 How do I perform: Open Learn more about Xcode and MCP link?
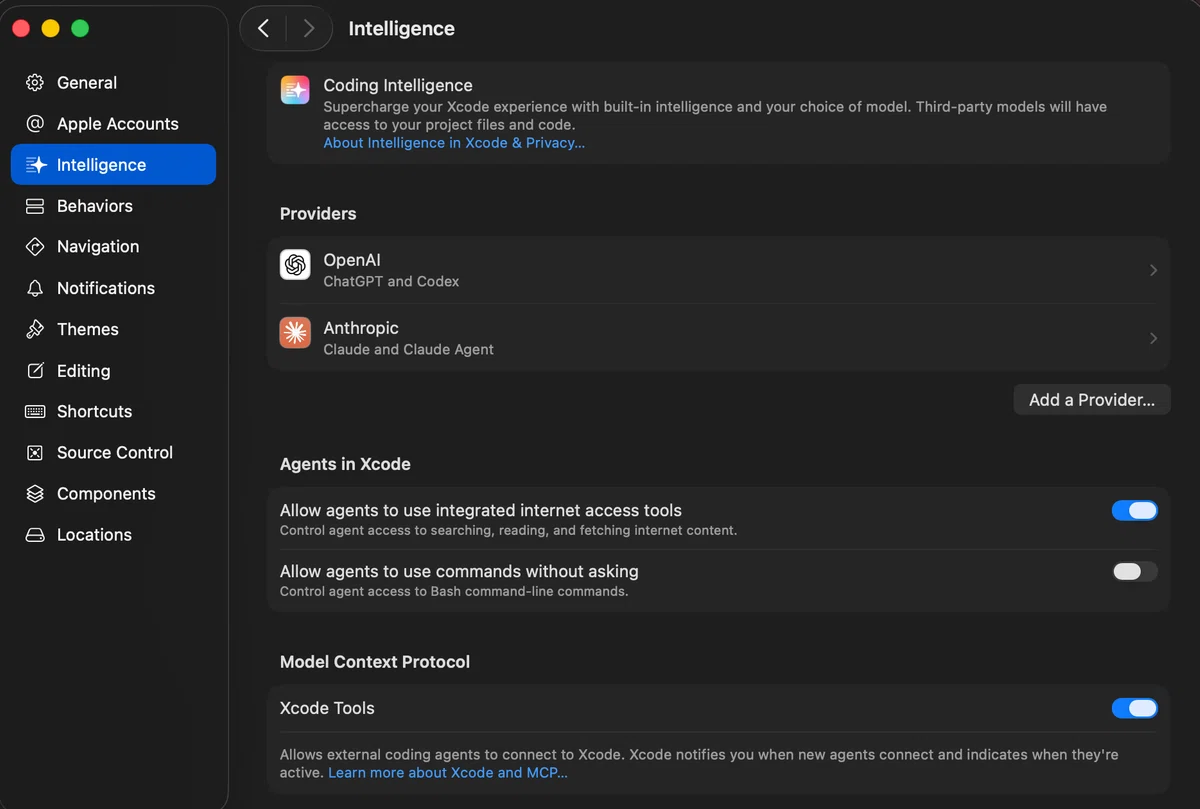coord(448,773)
